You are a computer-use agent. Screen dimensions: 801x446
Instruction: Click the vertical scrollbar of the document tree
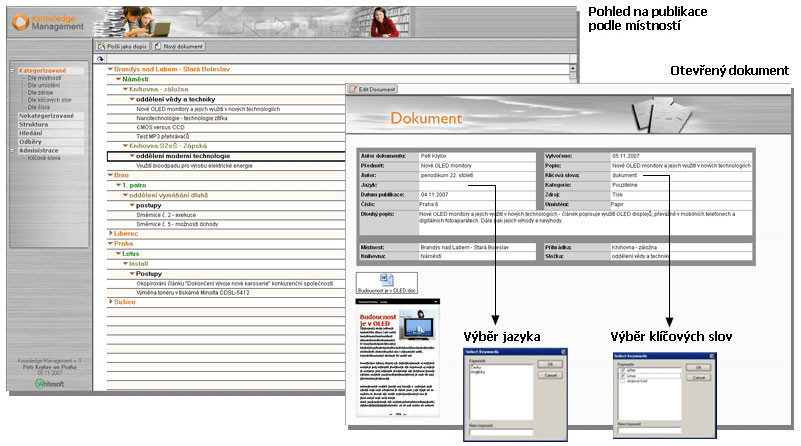pyautogui.click(x=572, y=200)
